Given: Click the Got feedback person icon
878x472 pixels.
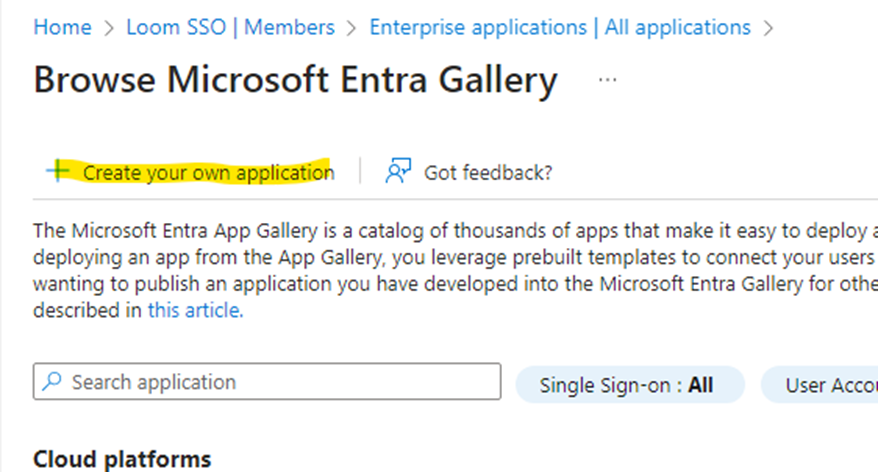Looking at the screenshot, I should [x=398, y=171].
